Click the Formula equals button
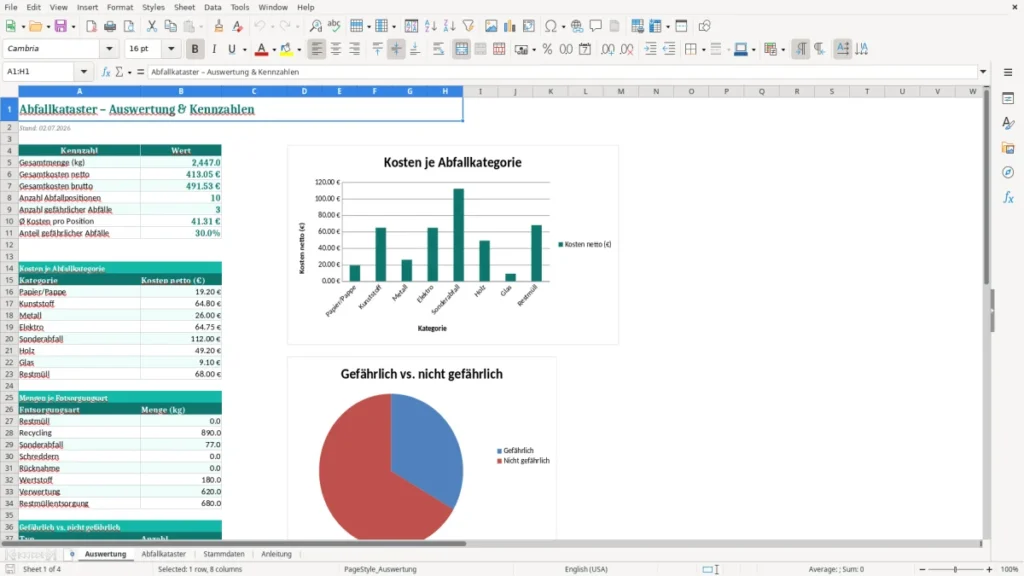Screen dimensions: 1024x576 click(140, 72)
